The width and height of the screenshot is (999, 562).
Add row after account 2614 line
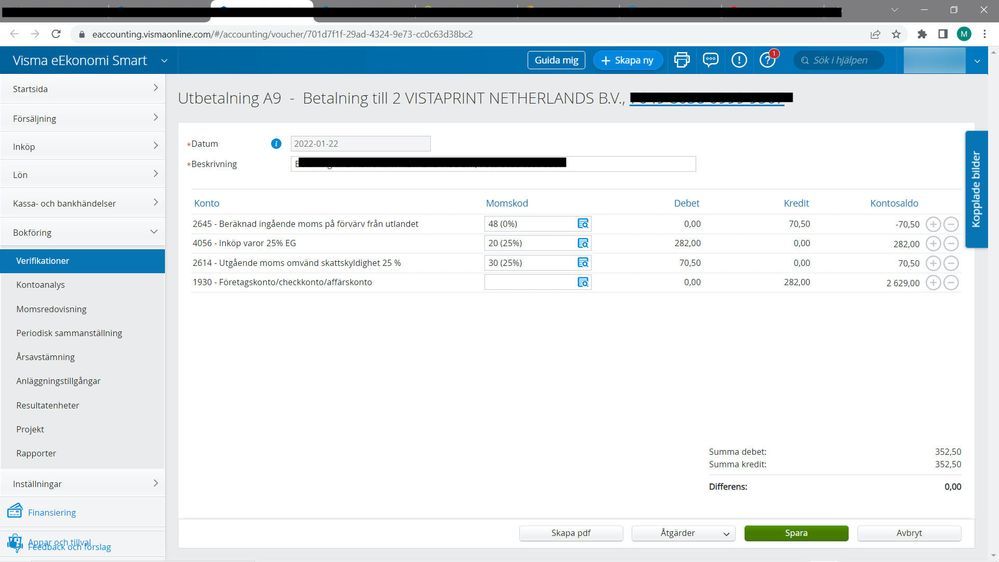pyautogui.click(x=933, y=263)
